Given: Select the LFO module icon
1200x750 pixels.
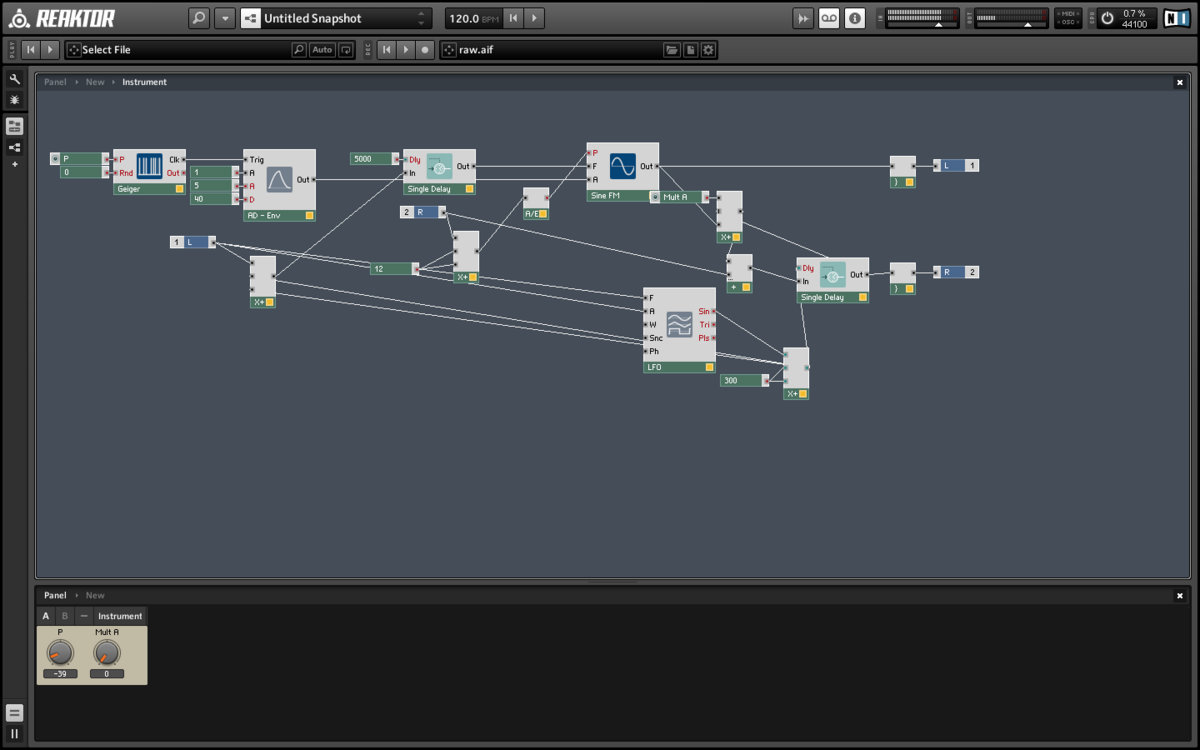Looking at the screenshot, I should pos(679,323).
